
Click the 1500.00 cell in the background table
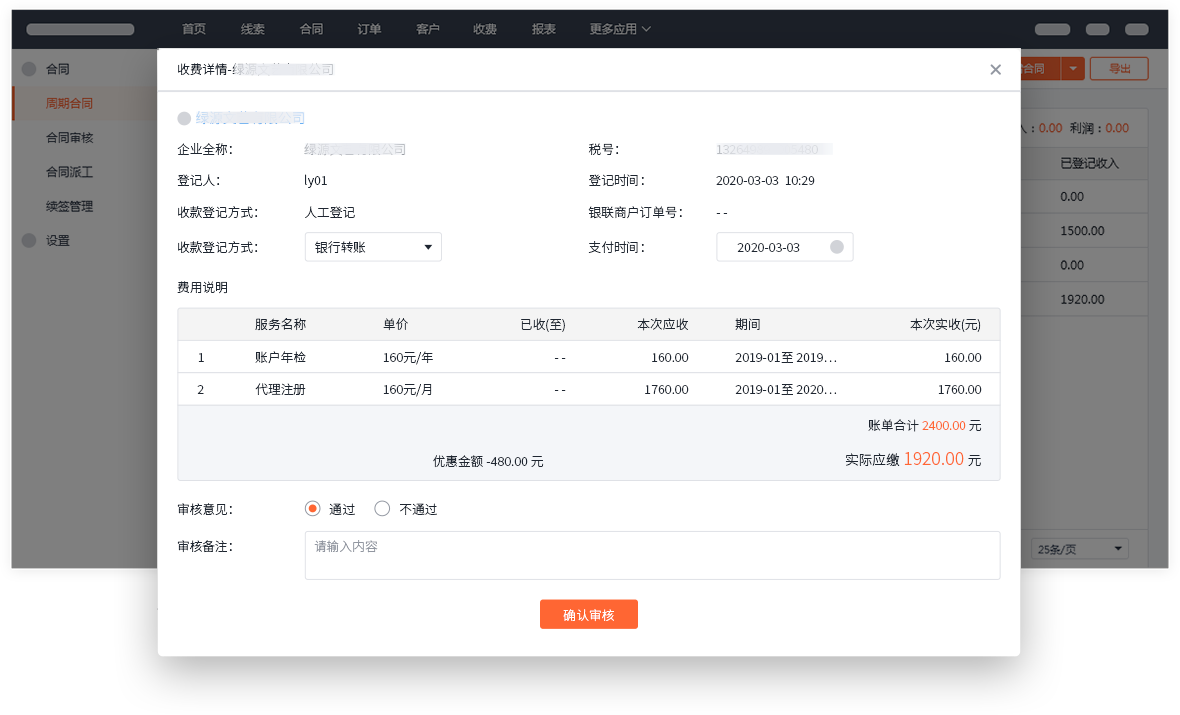click(x=1082, y=231)
